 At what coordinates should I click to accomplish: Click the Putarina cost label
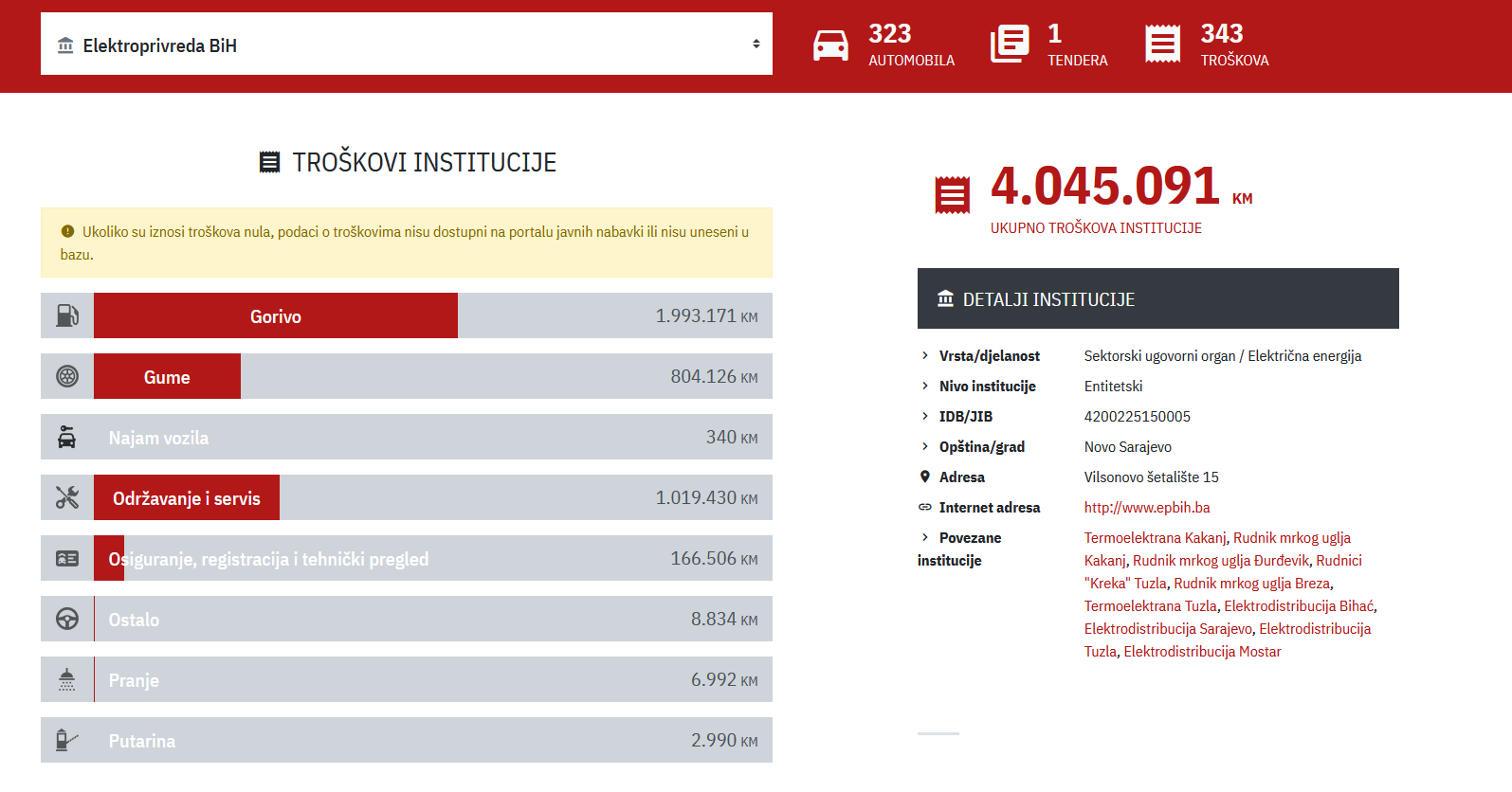142,741
